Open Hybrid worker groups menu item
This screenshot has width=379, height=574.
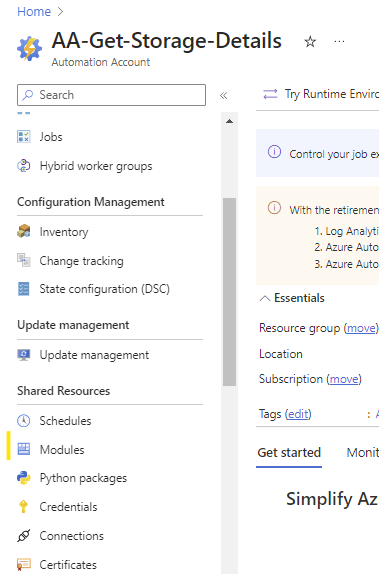point(96,166)
